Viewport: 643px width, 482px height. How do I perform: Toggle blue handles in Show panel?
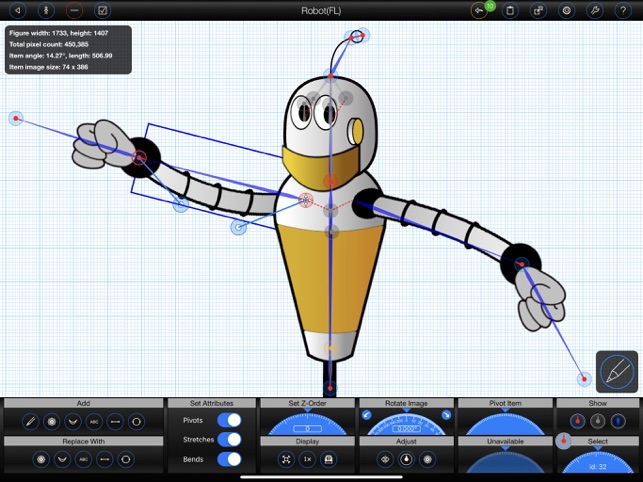[x=618, y=421]
